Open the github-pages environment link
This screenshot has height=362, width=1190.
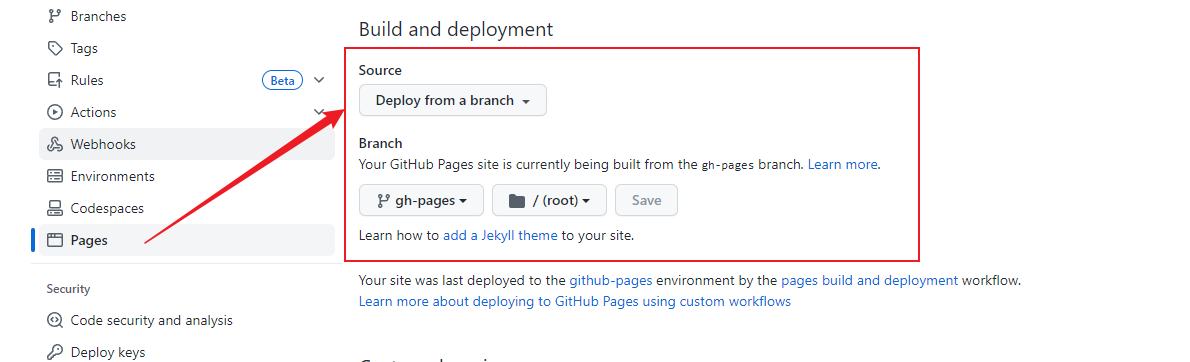tap(611, 280)
